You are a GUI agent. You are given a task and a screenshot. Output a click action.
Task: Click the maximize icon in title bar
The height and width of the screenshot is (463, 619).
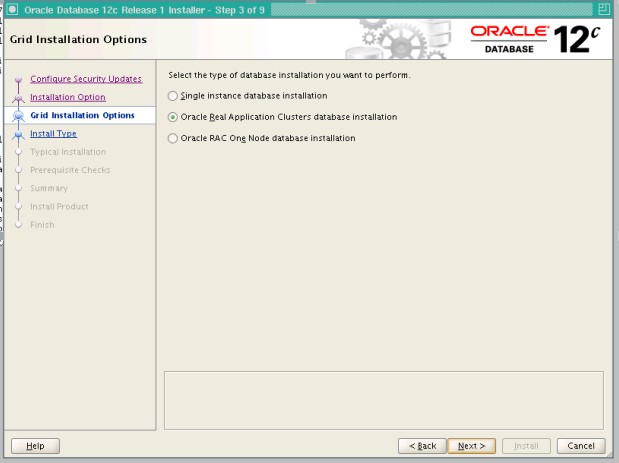(x=604, y=9)
